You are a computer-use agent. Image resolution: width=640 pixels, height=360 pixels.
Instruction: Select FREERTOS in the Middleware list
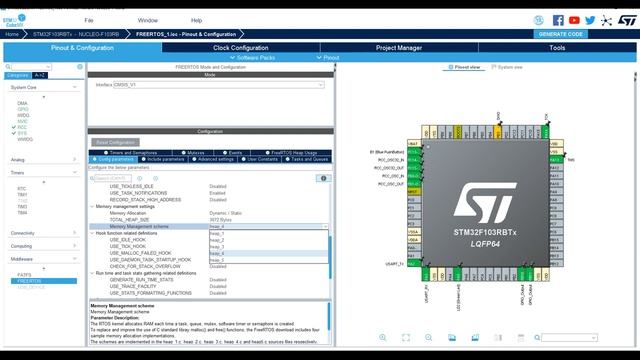click(x=44, y=281)
